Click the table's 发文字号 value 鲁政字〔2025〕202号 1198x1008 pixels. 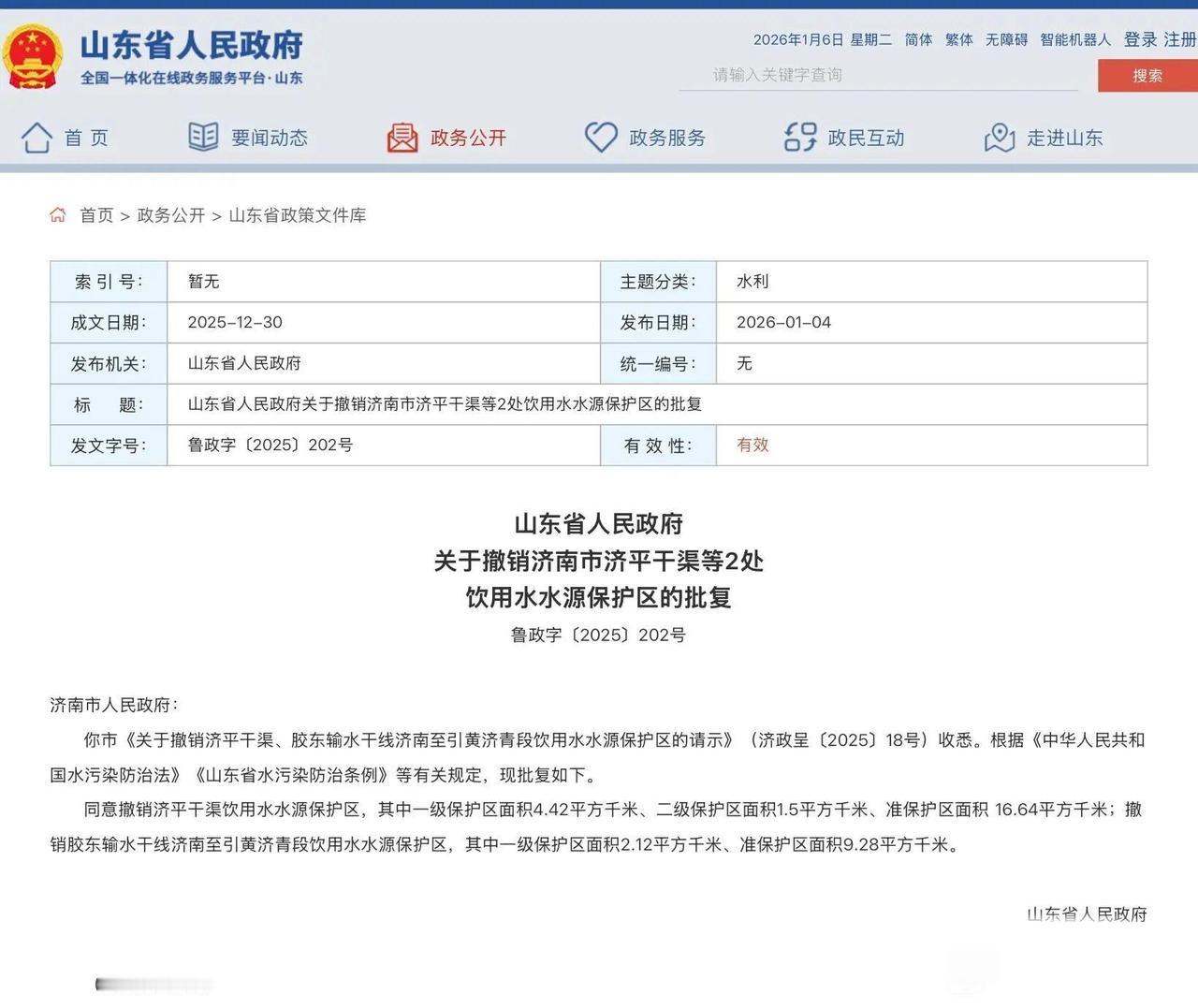pos(270,446)
